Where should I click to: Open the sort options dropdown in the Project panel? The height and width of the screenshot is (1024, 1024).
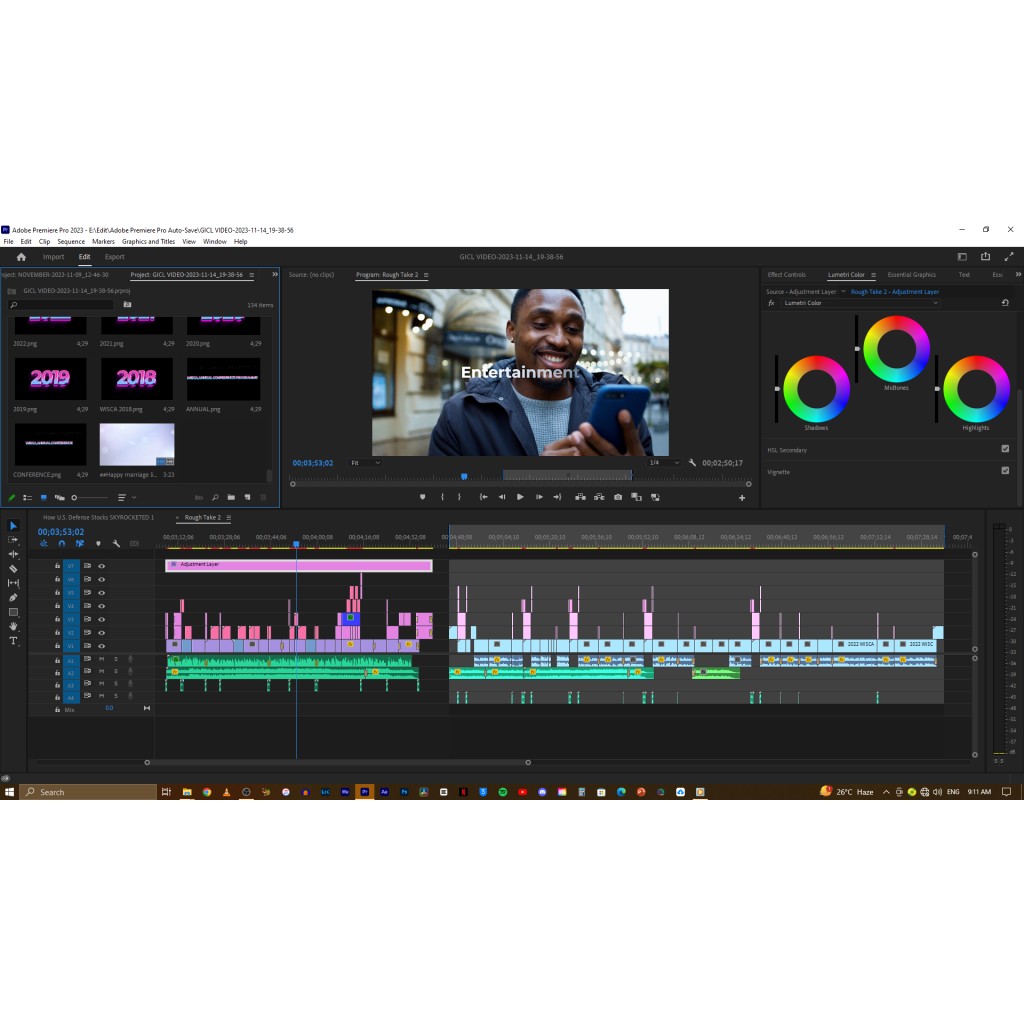pyautogui.click(x=125, y=497)
